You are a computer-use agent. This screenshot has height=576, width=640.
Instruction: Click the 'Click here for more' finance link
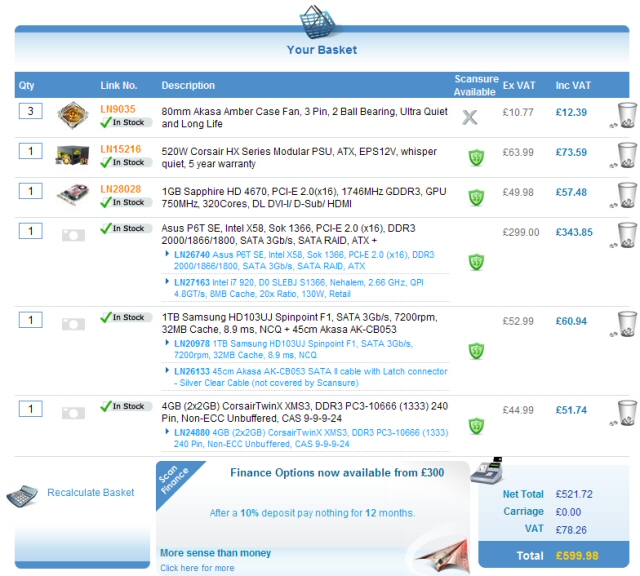197,568
